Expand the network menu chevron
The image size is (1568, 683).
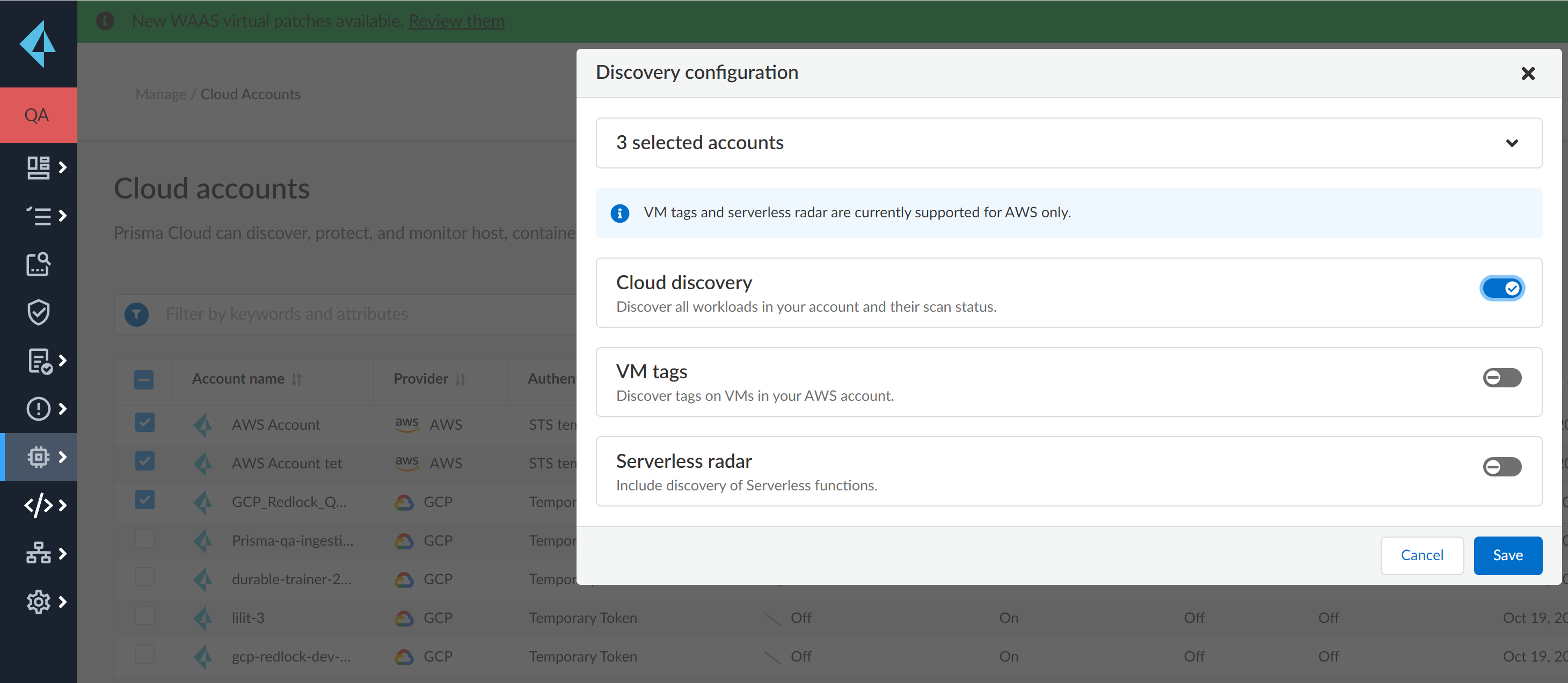63,553
